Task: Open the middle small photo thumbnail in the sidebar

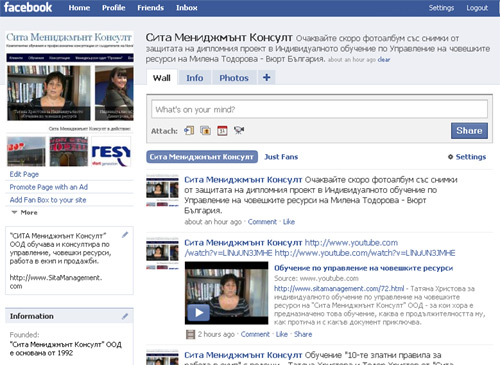Action: coord(69,151)
